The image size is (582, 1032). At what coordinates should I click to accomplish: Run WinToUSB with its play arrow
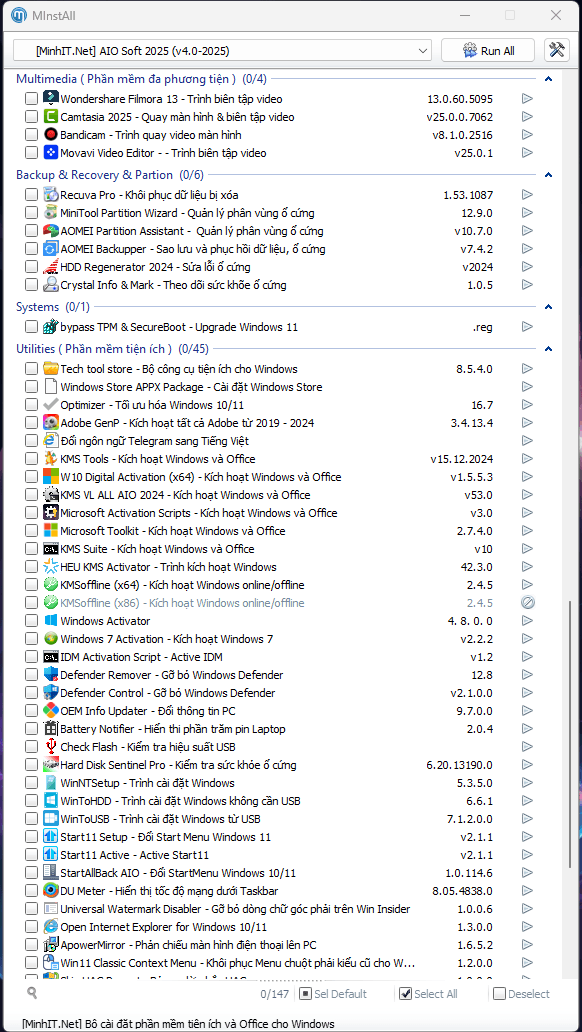[527, 819]
